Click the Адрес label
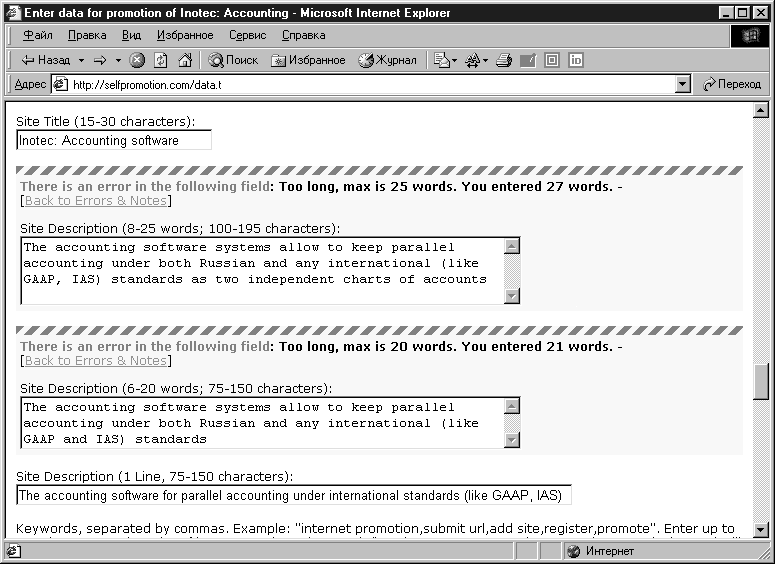 click(x=30, y=85)
